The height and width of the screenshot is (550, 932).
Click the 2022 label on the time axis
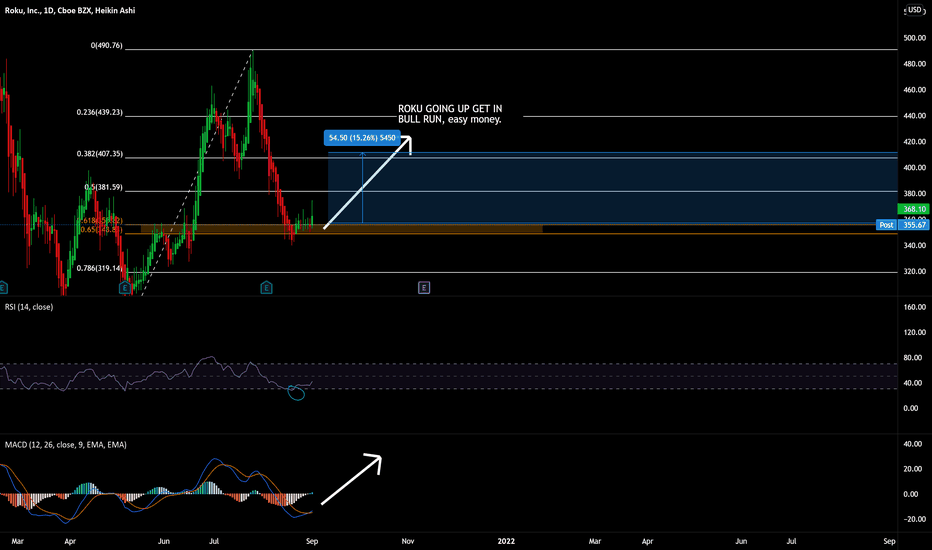(x=506, y=541)
